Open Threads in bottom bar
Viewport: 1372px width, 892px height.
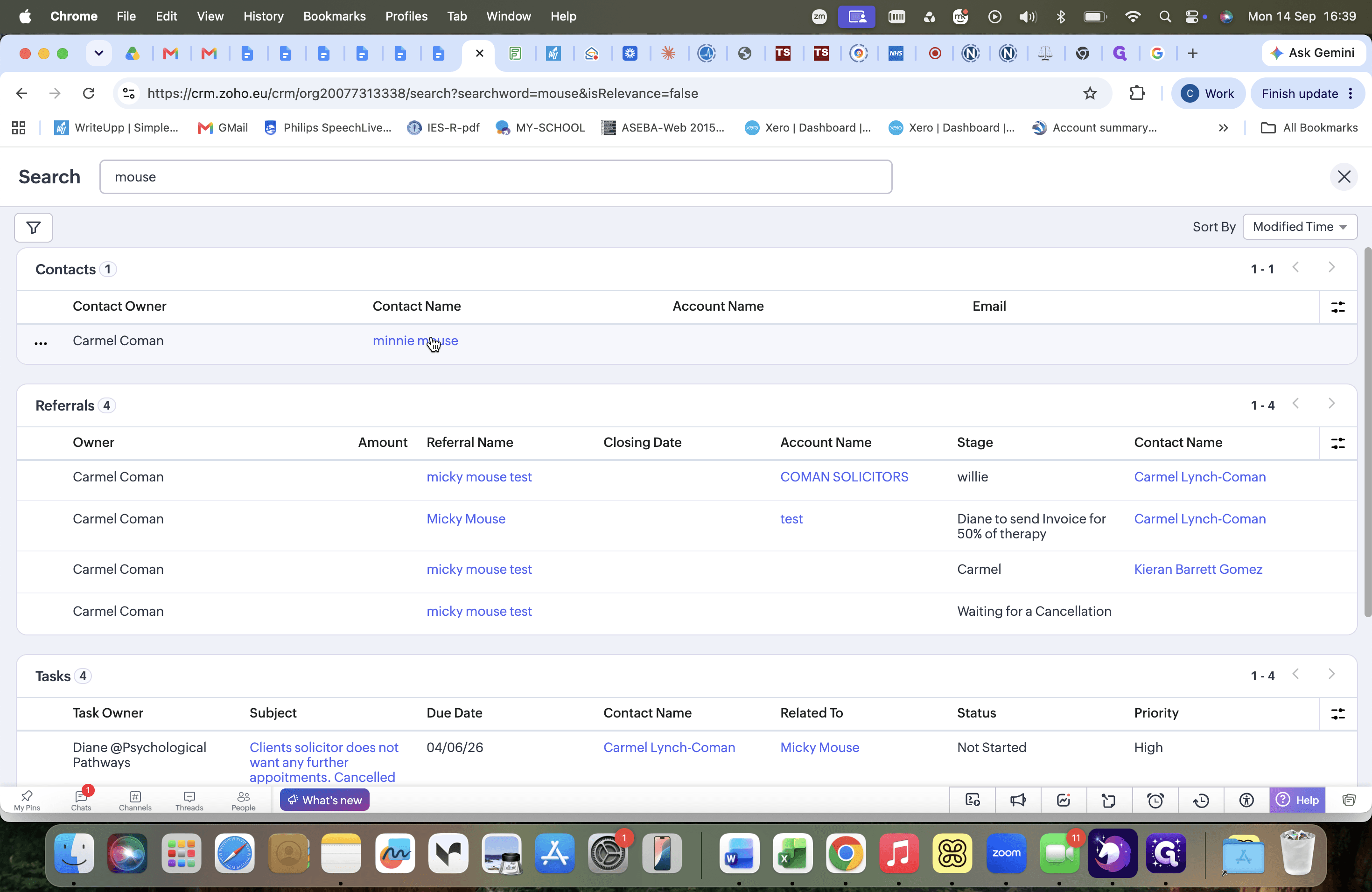coord(189,801)
